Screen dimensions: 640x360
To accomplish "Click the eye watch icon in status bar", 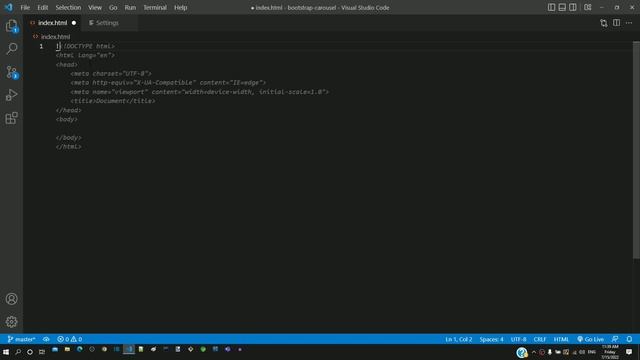I will (x=46, y=339).
